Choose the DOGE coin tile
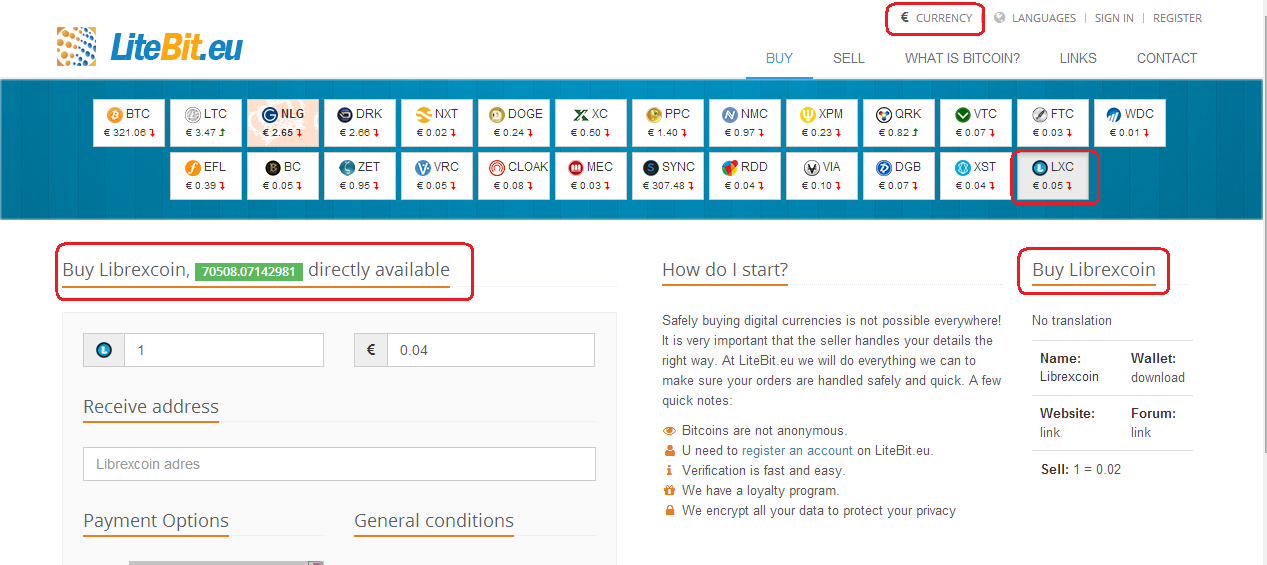The width and height of the screenshot is (1267, 565). [514, 123]
